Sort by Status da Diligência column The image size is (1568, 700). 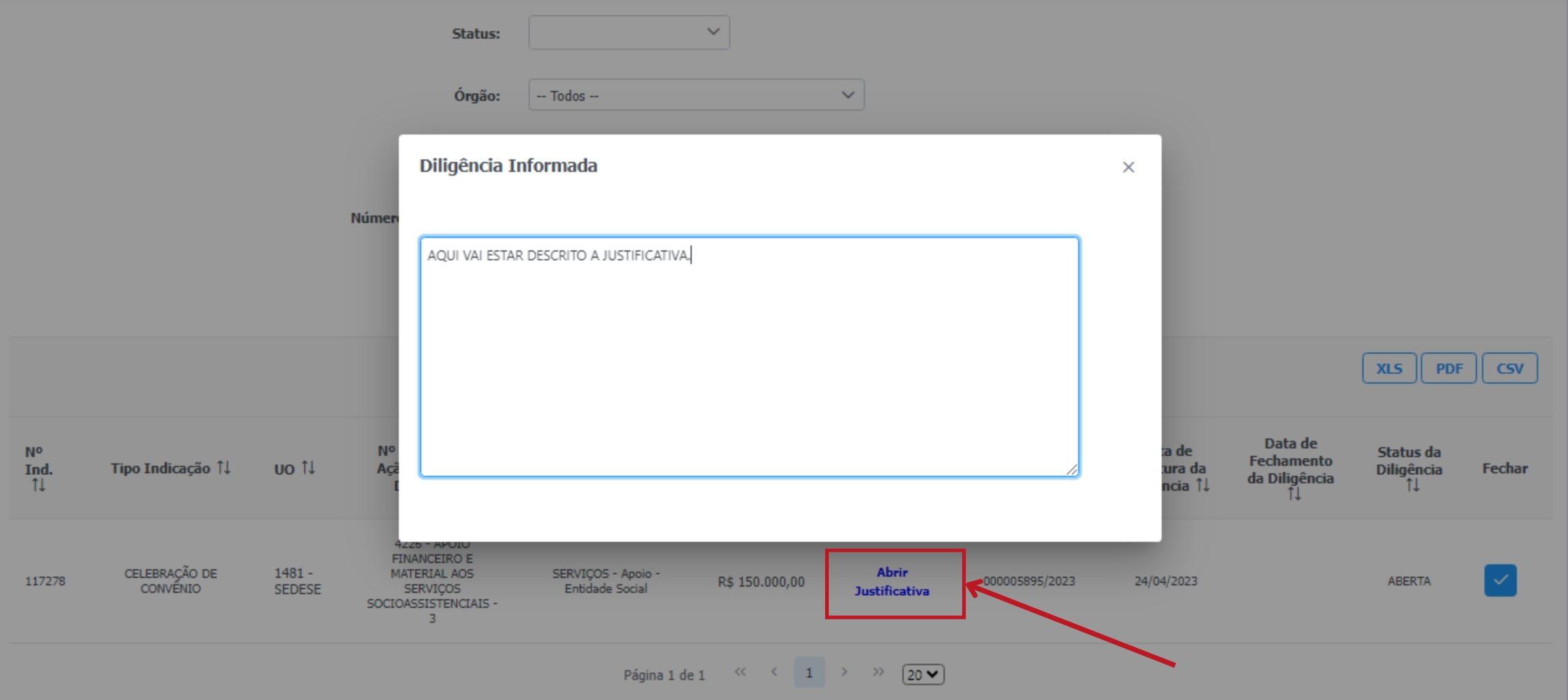coord(1412,485)
